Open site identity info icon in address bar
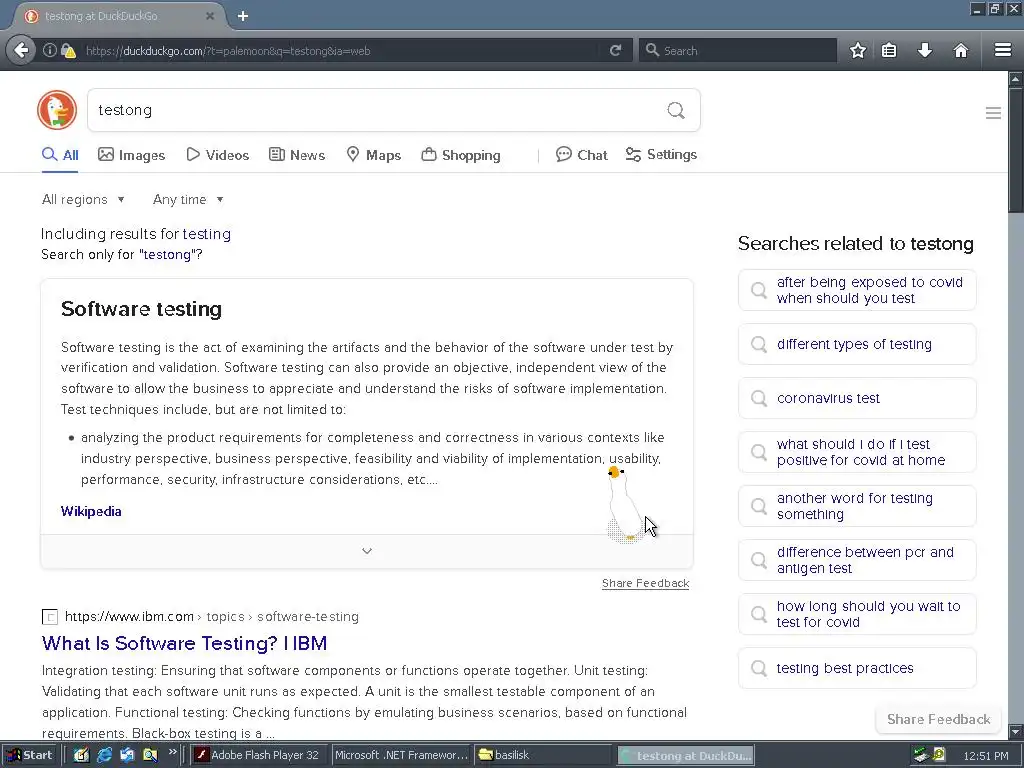 (50, 50)
